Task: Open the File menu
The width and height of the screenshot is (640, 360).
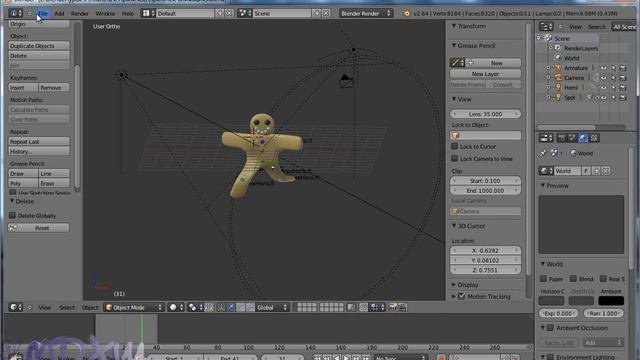Action: [x=42, y=13]
